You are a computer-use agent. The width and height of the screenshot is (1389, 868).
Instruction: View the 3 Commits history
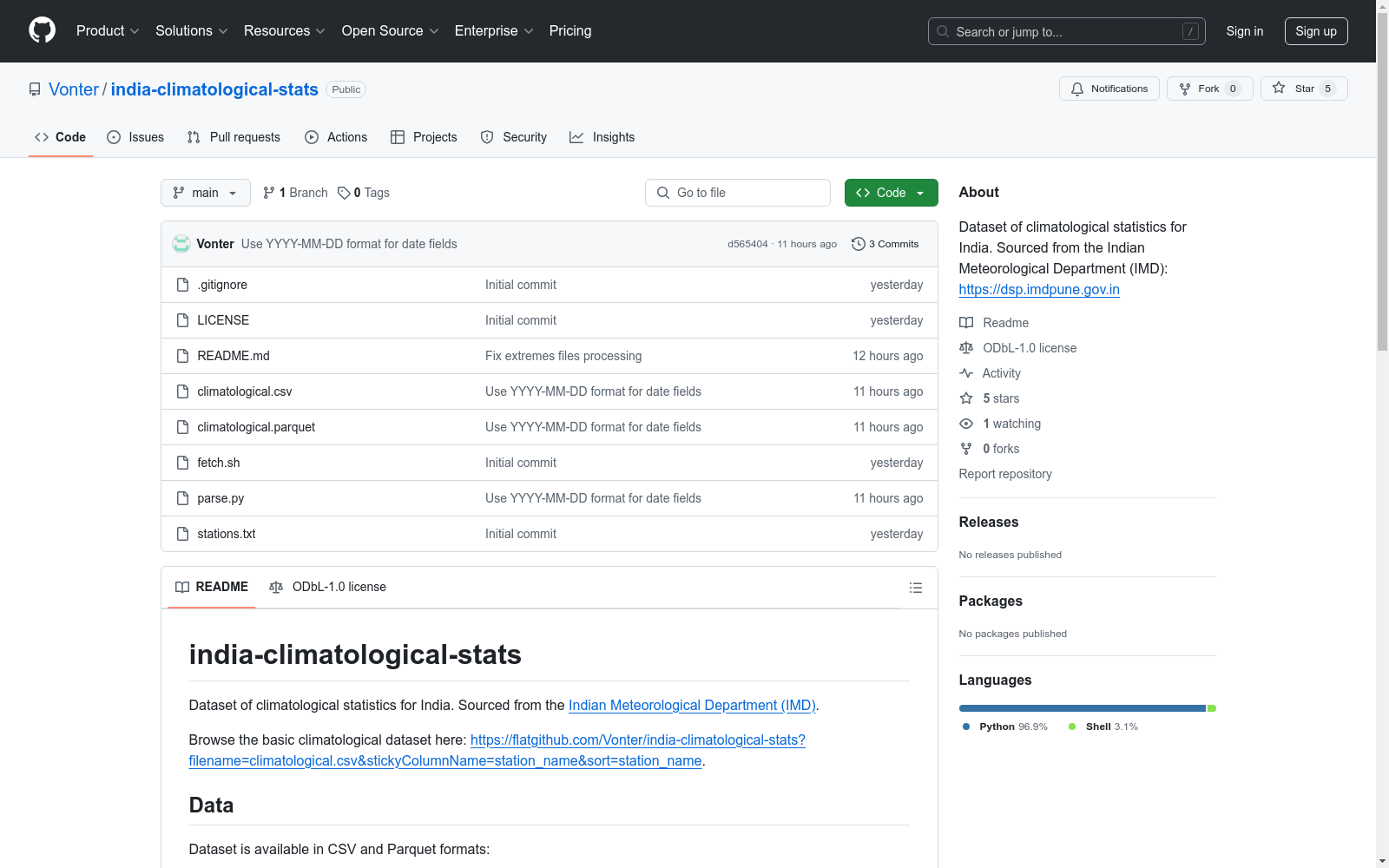pyautogui.click(x=885, y=244)
